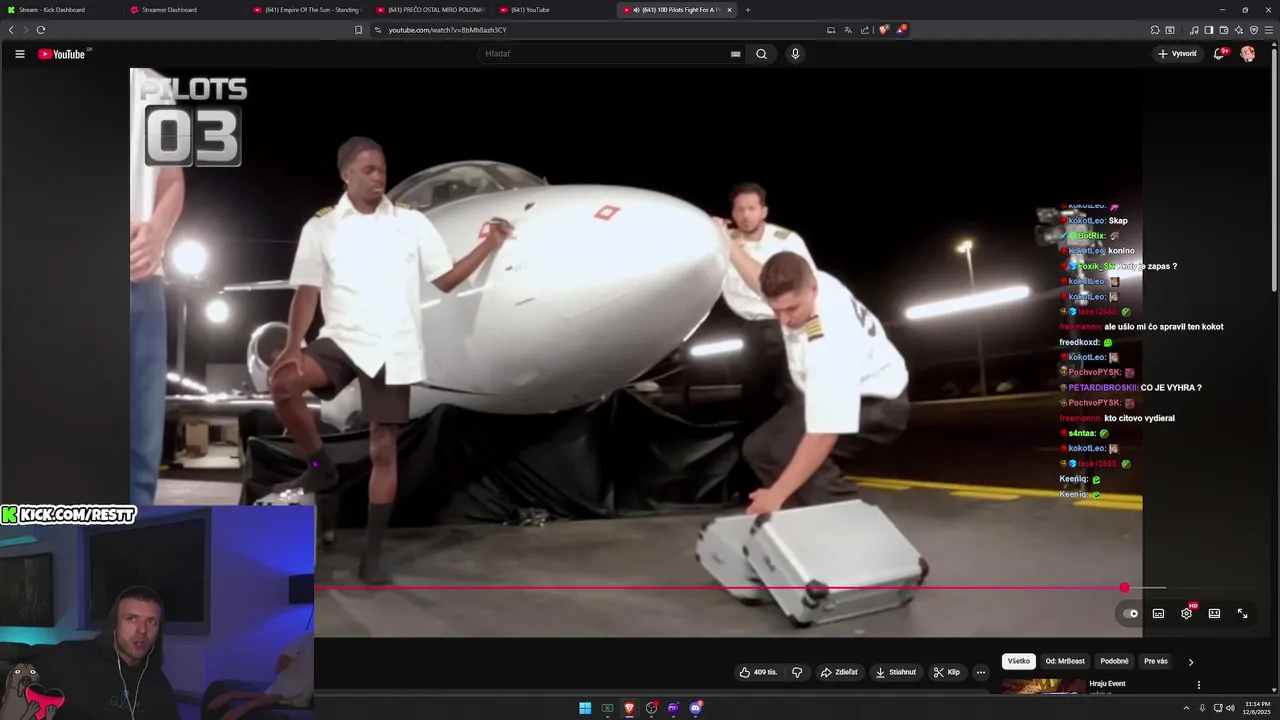Image resolution: width=1280 pixels, height=720 pixels.
Task: Open the Brave playlist music-note icon
Action: click(x=1194, y=30)
